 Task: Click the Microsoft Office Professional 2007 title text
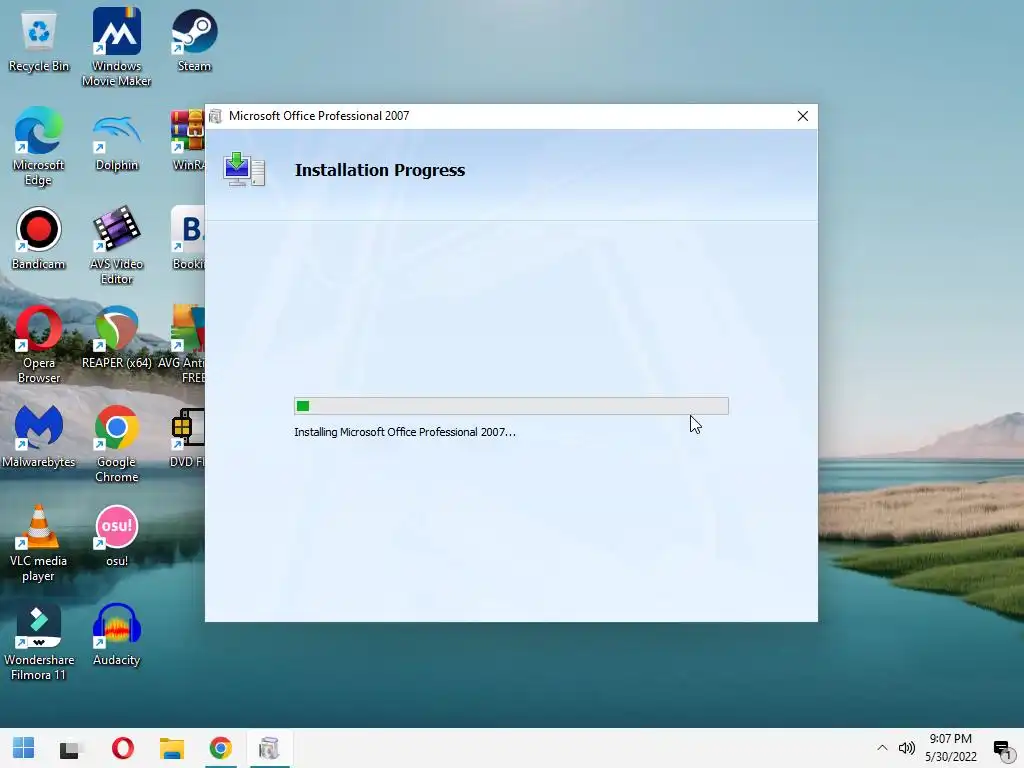(319, 116)
